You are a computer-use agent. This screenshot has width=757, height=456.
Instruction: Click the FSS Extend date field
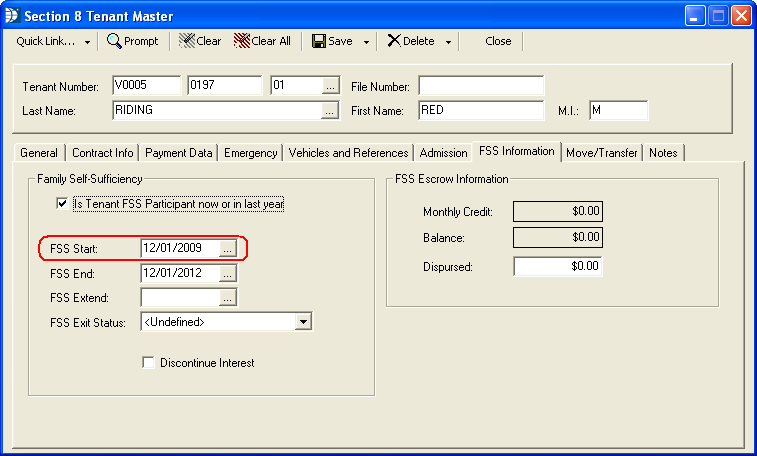coord(180,297)
